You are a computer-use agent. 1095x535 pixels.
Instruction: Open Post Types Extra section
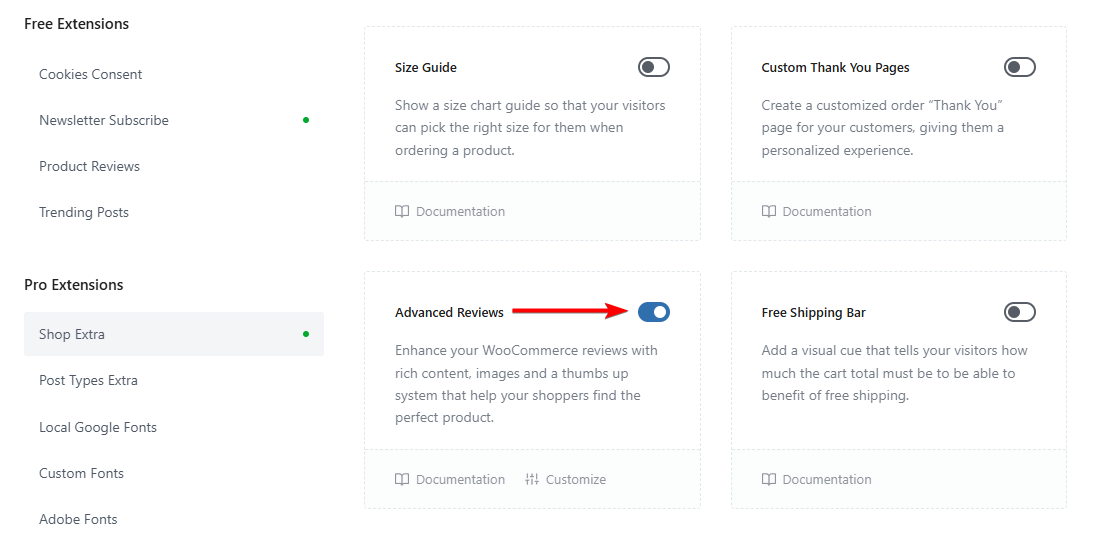point(88,380)
